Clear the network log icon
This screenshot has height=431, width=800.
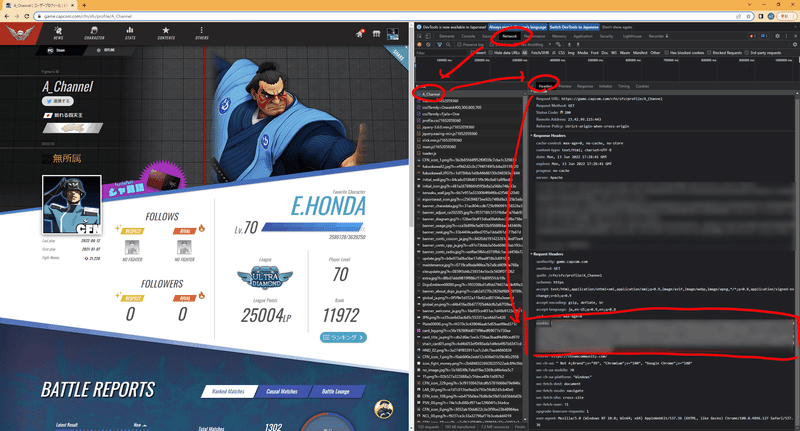428,44
